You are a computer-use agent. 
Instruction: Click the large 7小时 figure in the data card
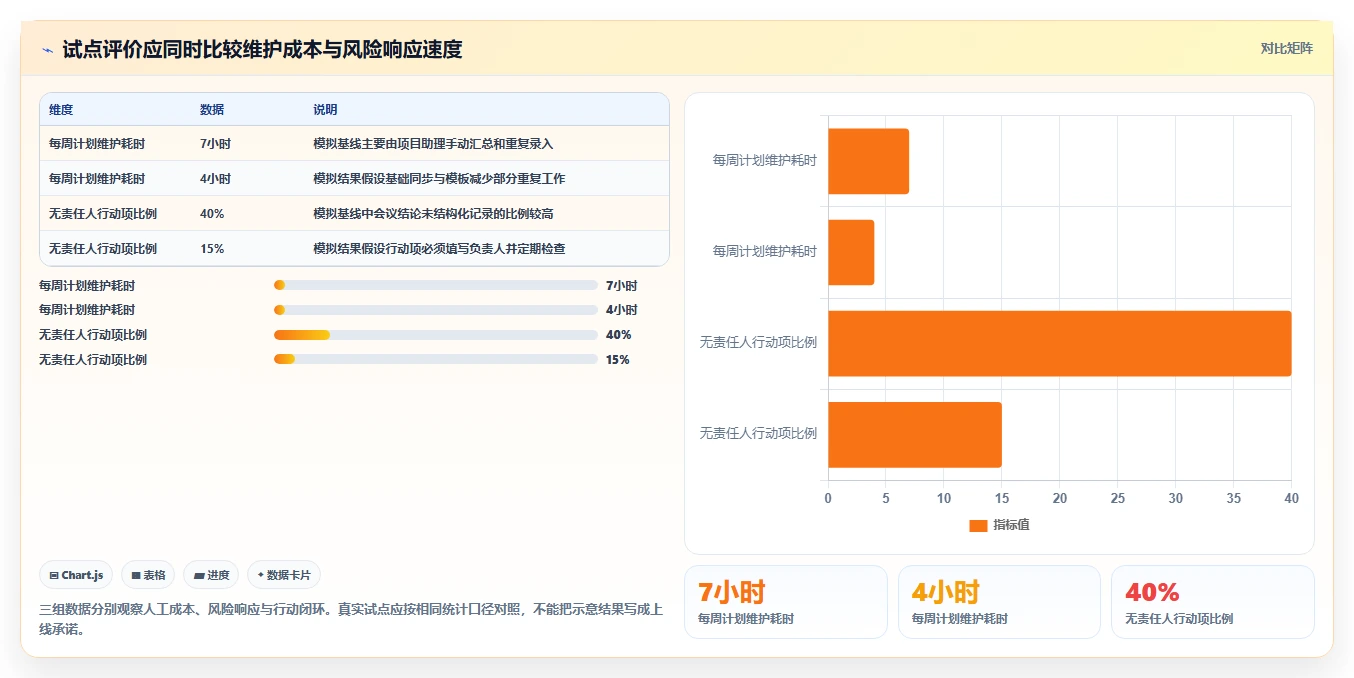click(x=731, y=592)
